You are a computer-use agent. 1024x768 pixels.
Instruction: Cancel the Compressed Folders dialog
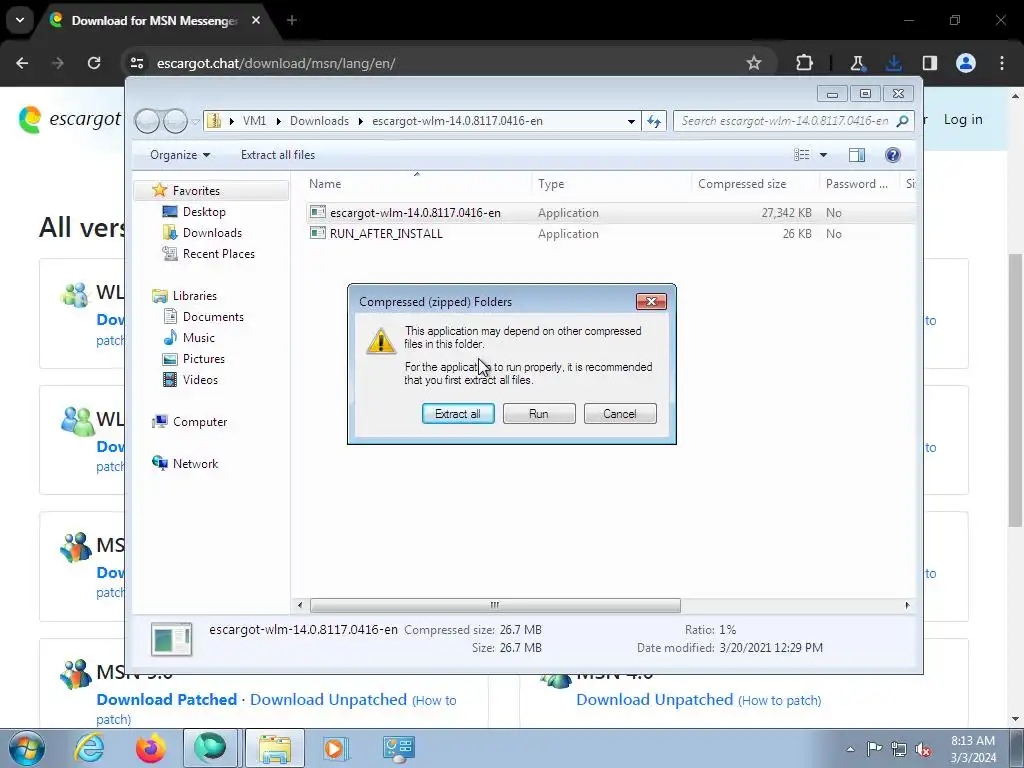[620, 413]
